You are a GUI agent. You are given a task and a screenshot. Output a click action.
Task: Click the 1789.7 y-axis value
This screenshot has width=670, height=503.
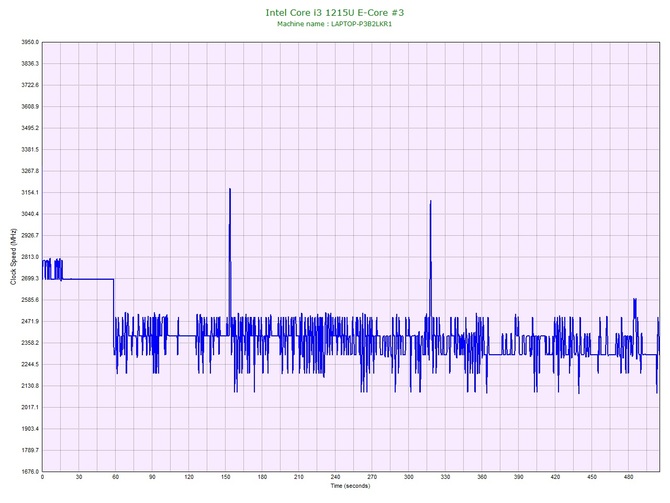(30, 450)
